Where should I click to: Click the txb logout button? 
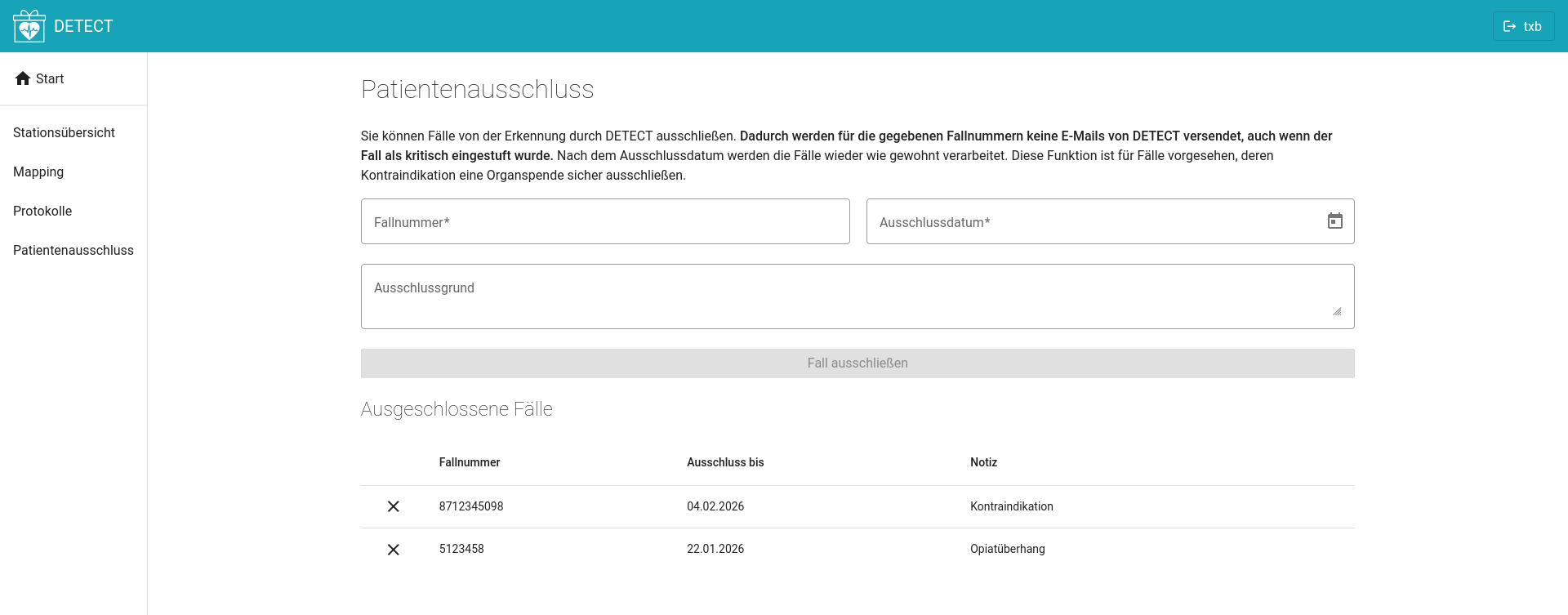pos(1523,26)
